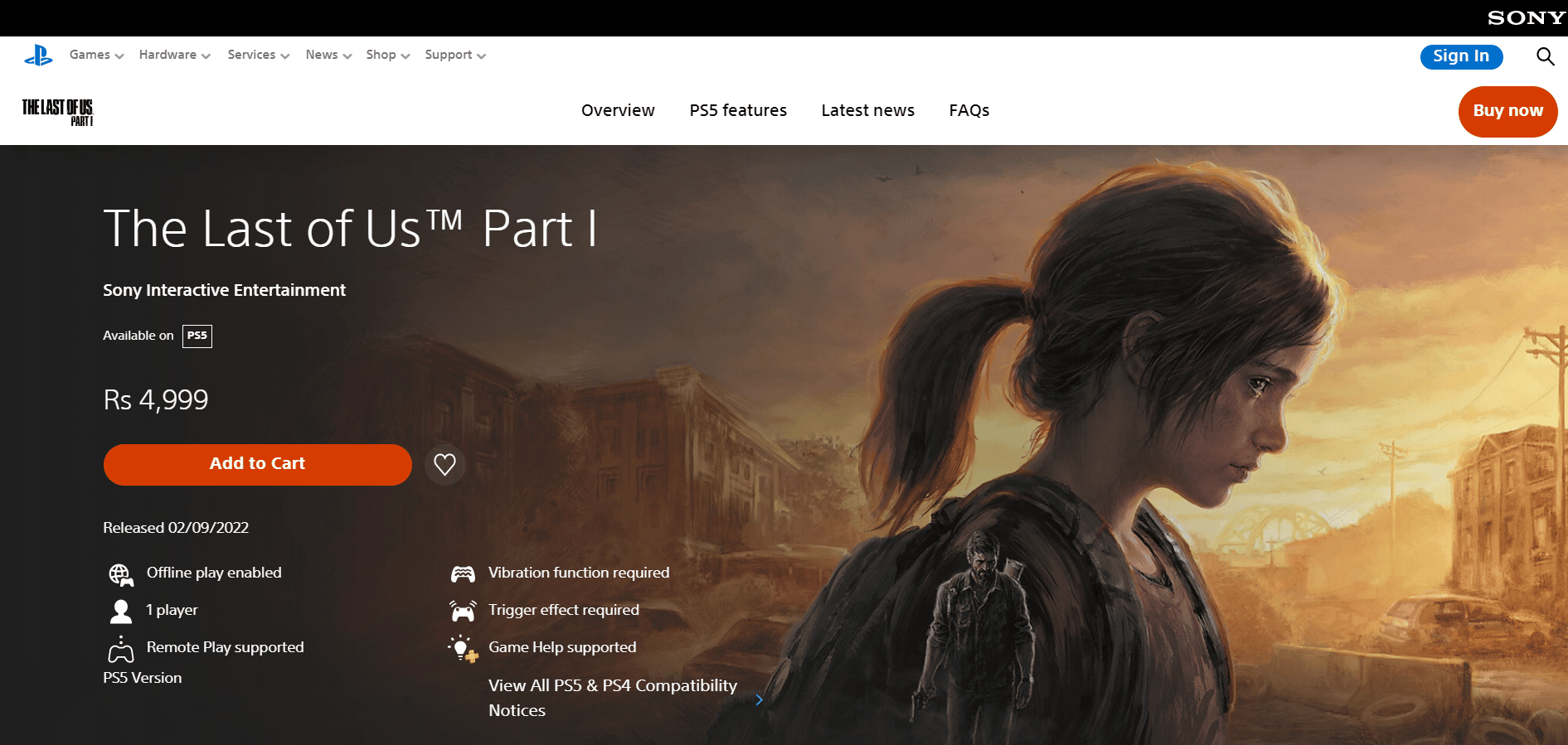Expand the Shop dropdown menu
Viewport: 1568px width, 745px height.
[388, 55]
